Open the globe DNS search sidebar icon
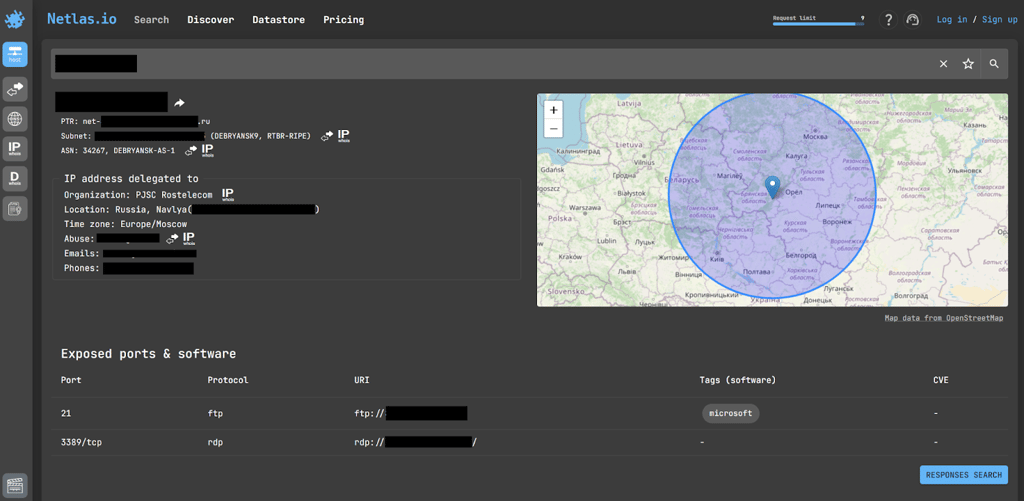 (x=15, y=119)
